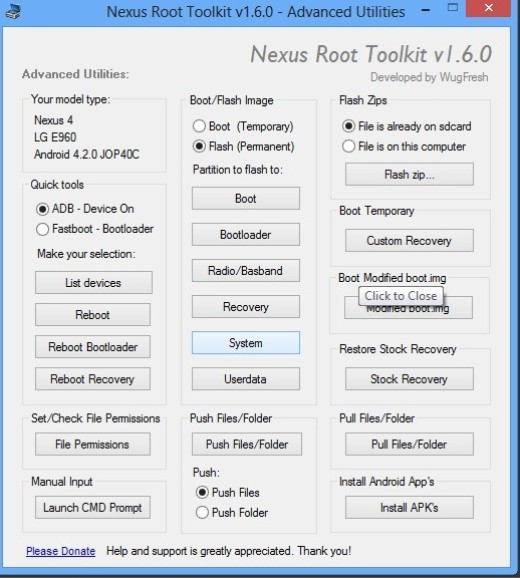Click the Reboot button
The height and width of the screenshot is (578, 520).
click(x=93, y=314)
